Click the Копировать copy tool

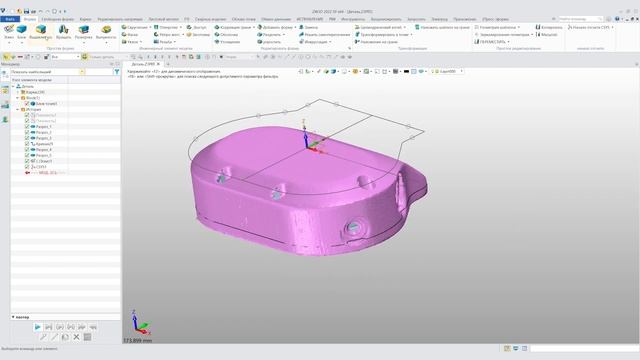549,27
